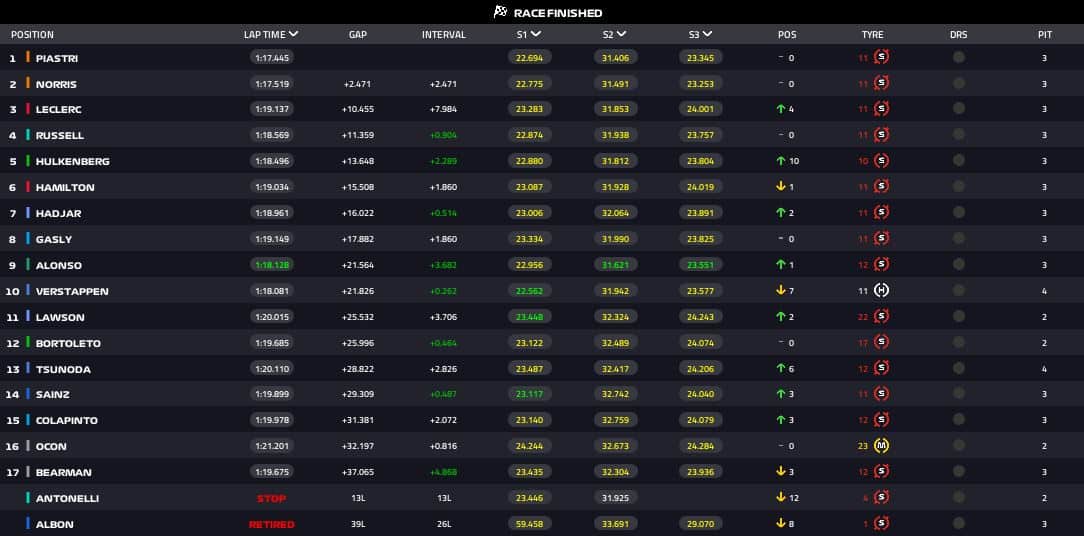Click Sainz's DRS indicator dot
Viewport: 1084px width, 536px height.
[x=959, y=394]
